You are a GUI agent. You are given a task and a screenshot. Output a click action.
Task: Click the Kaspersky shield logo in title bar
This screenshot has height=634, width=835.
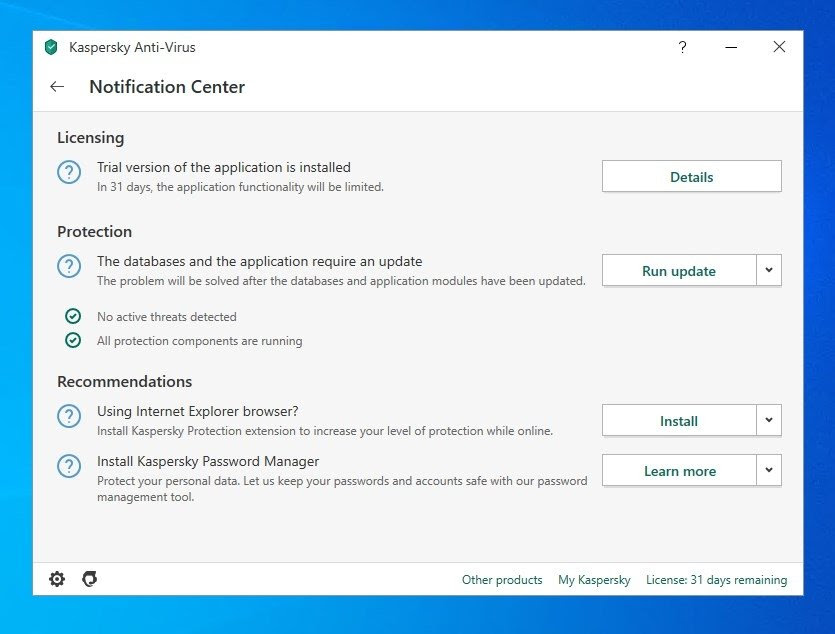tap(51, 47)
